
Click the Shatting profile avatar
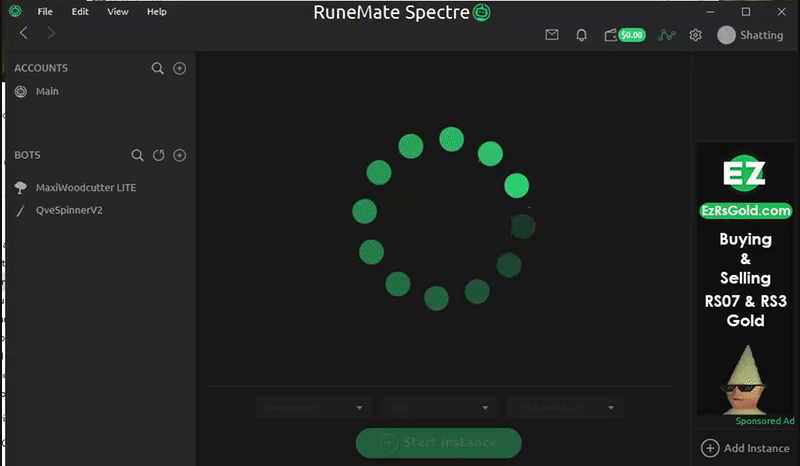726,35
